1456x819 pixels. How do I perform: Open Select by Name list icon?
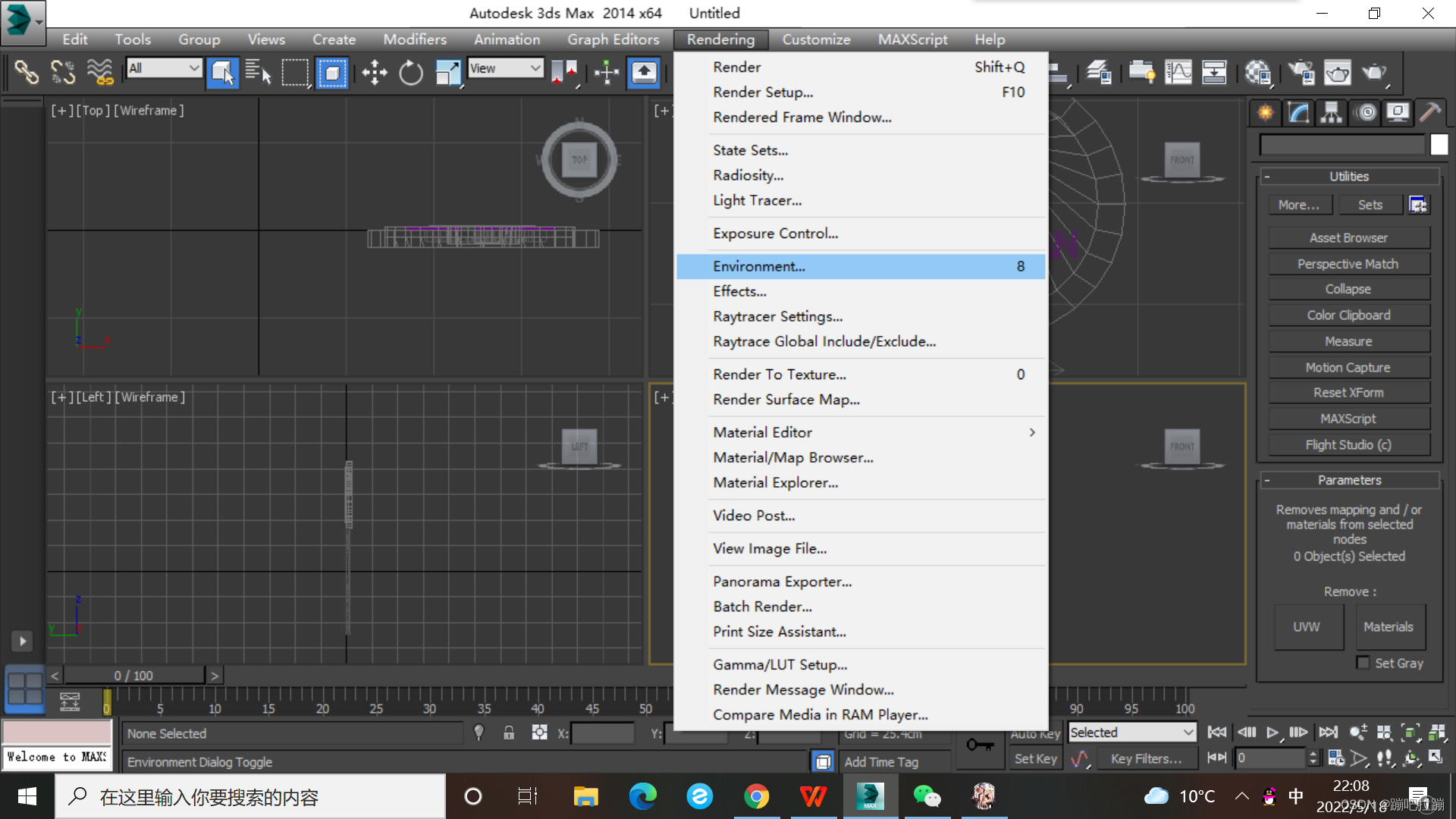click(258, 73)
